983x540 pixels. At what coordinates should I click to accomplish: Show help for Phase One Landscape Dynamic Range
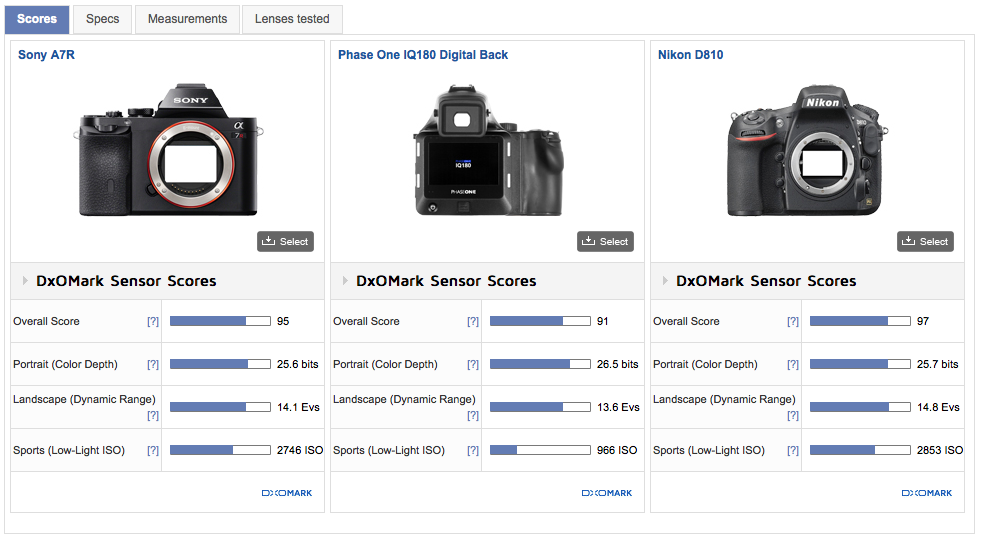[x=473, y=415]
